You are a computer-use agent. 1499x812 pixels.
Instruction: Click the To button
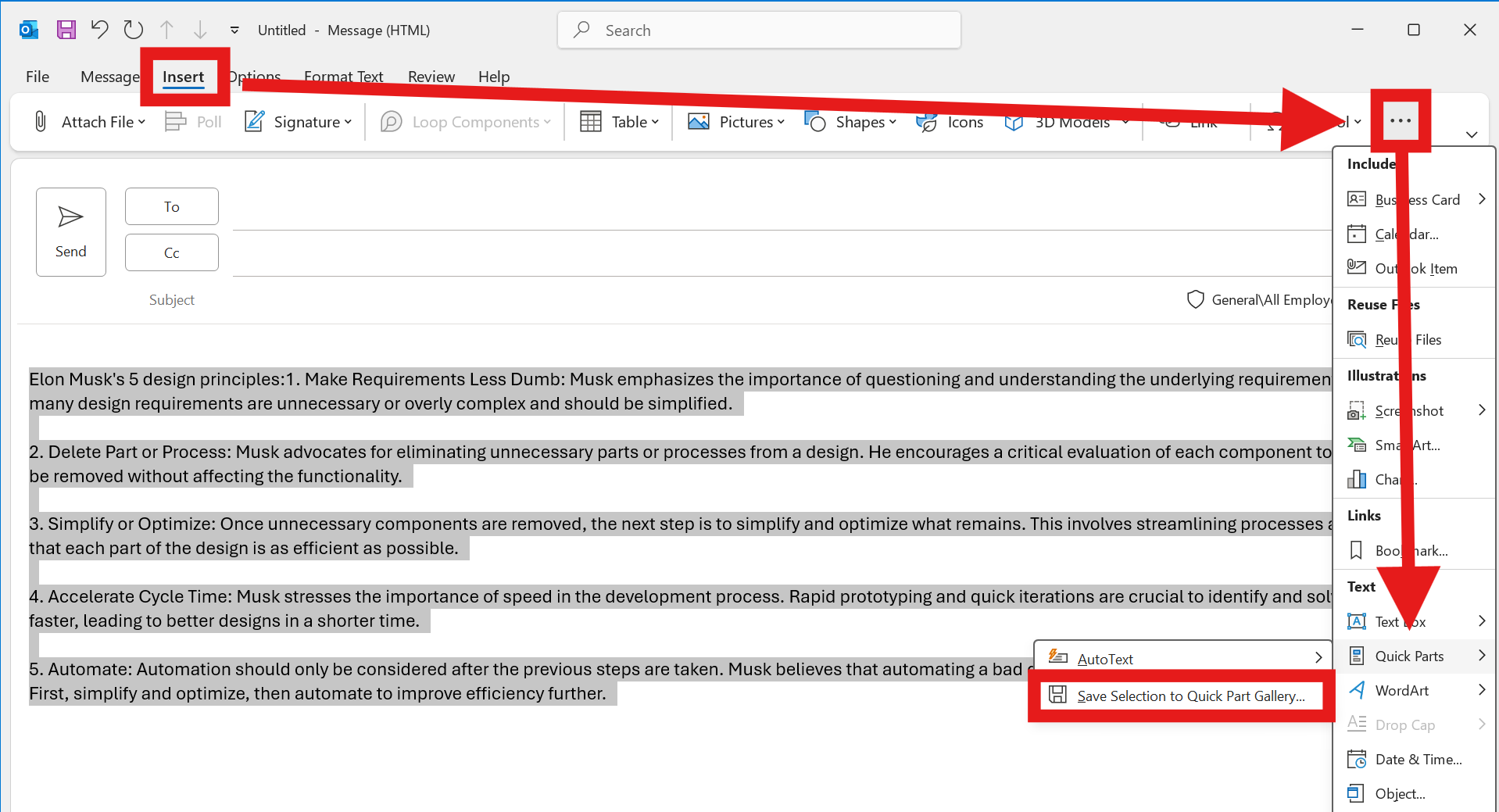(172, 206)
